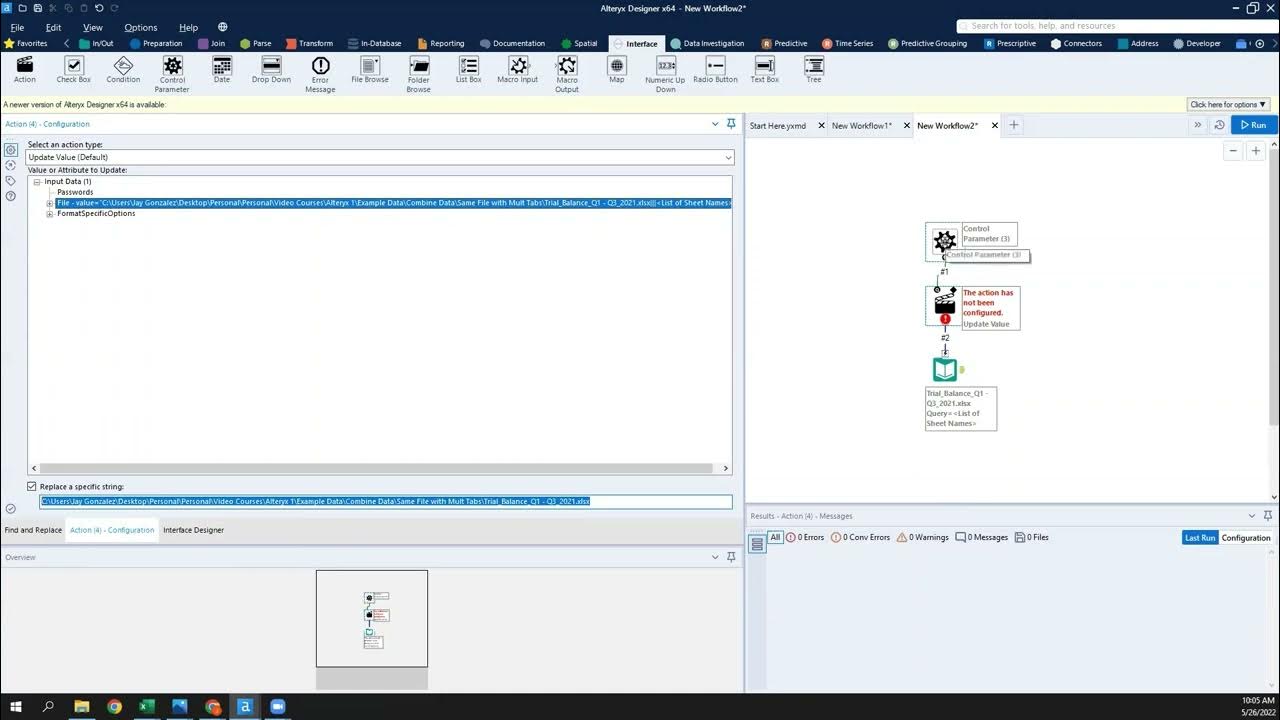
Task: Open the globe language menu
Action: coord(222,27)
